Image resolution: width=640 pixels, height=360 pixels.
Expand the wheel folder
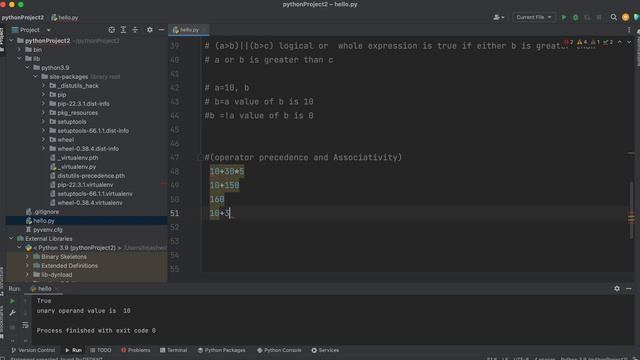coord(44,140)
